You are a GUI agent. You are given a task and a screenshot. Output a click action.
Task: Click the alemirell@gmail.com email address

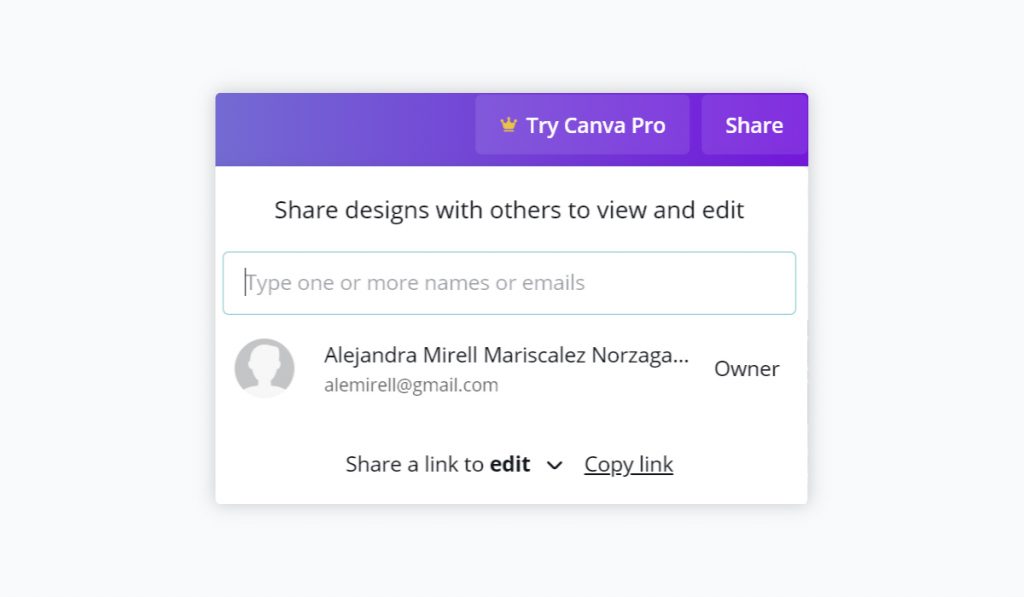point(411,385)
